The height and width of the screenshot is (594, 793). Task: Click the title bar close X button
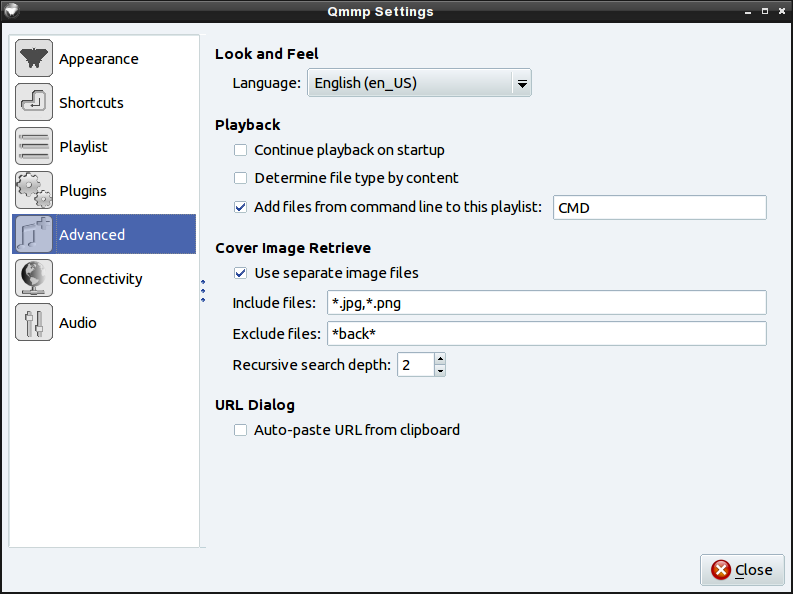781,11
